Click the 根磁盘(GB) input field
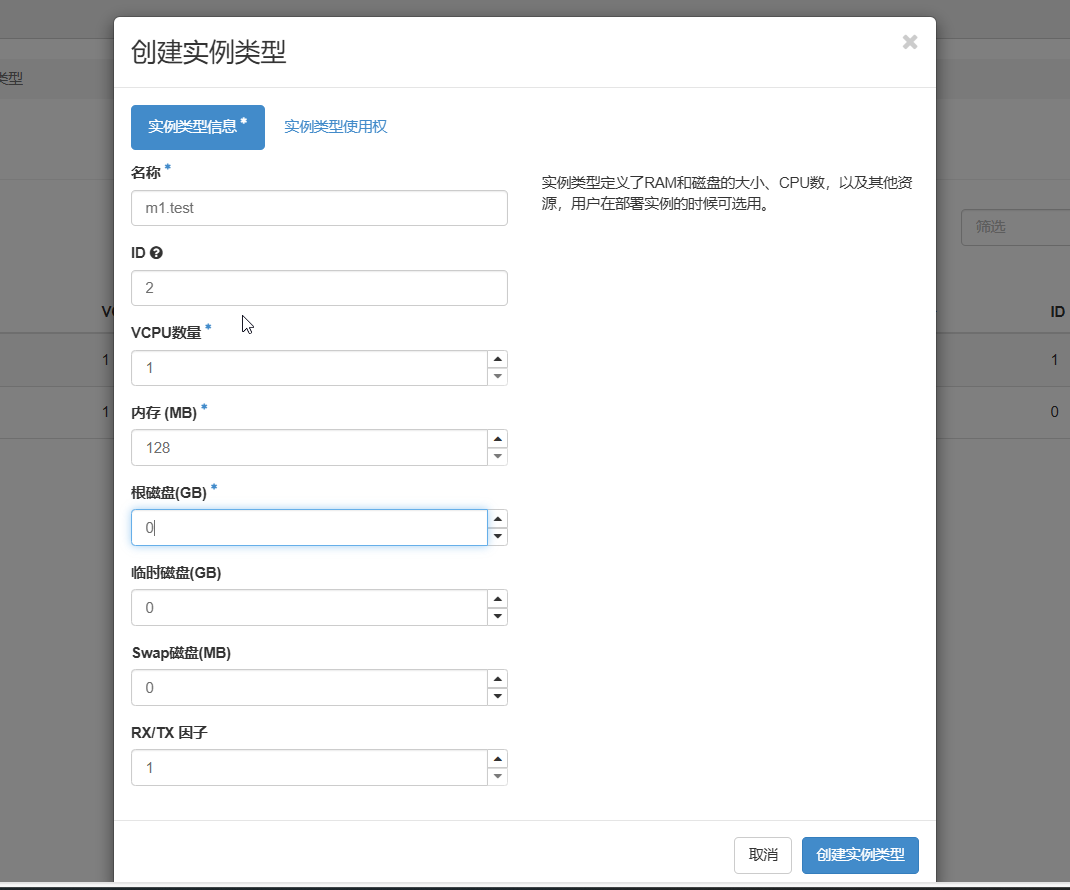 [x=309, y=528]
